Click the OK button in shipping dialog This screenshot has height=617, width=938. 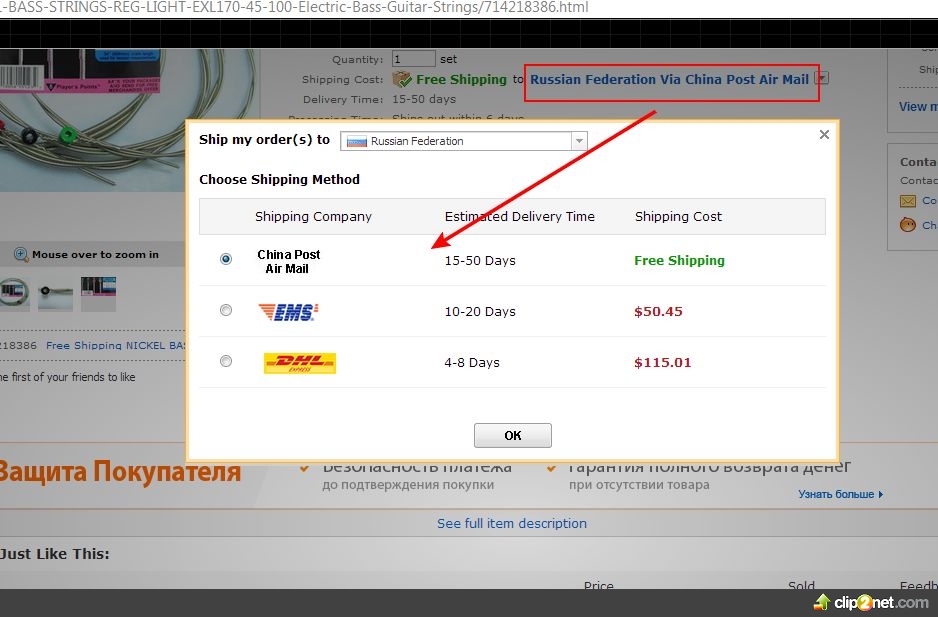(x=513, y=435)
